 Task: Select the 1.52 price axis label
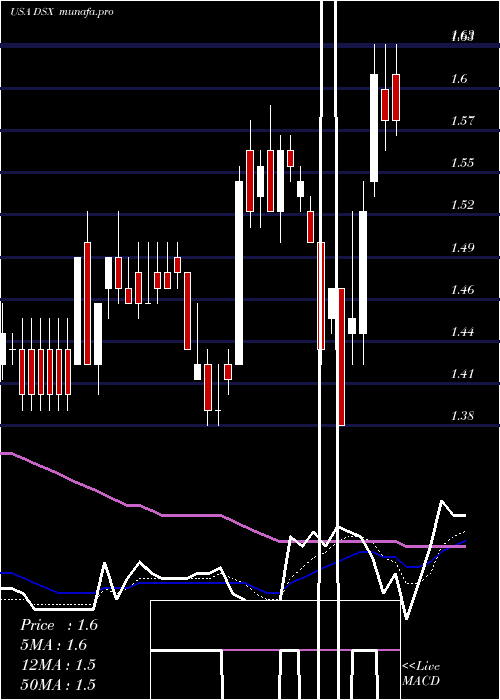coord(462,205)
